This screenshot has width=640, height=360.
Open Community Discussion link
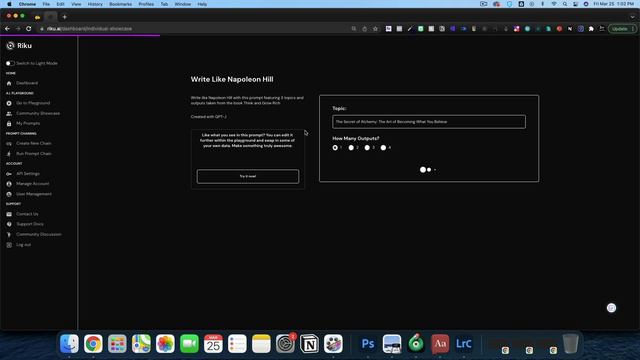pyautogui.click(x=39, y=235)
